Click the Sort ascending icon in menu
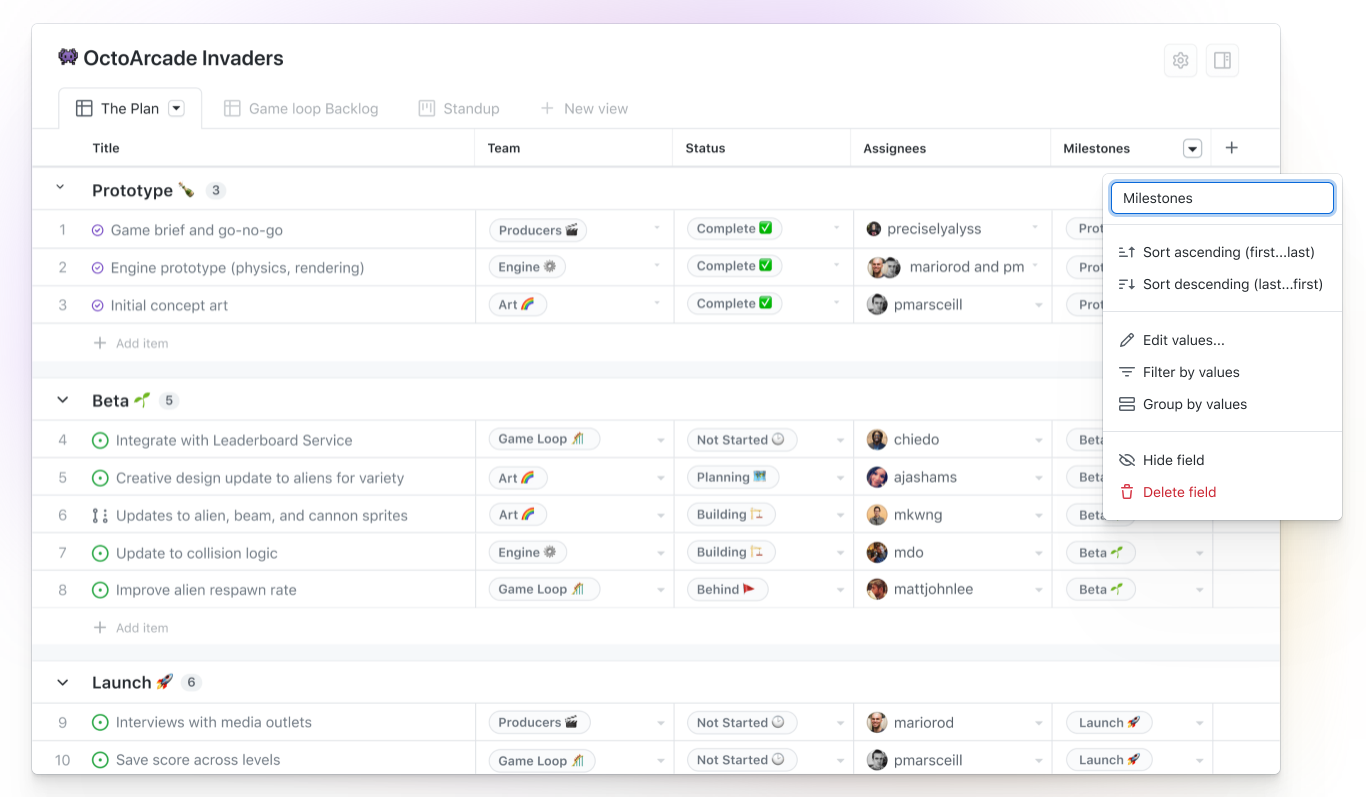The width and height of the screenshot is (1366, 797). point(1126,252)
